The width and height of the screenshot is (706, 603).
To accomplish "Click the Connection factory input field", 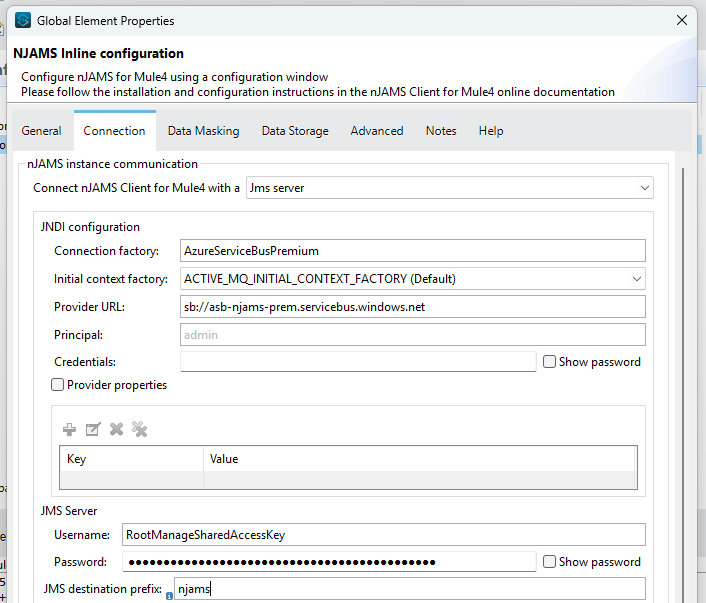I will click(412, 250).
